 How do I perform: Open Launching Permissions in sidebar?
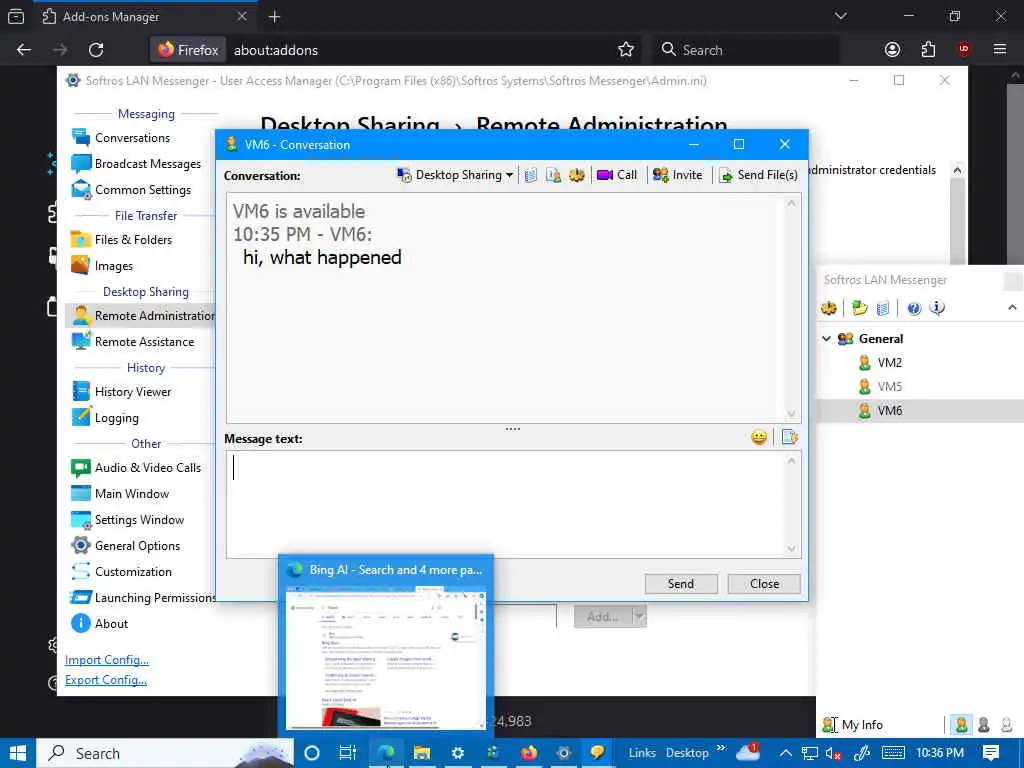point(143,598)
